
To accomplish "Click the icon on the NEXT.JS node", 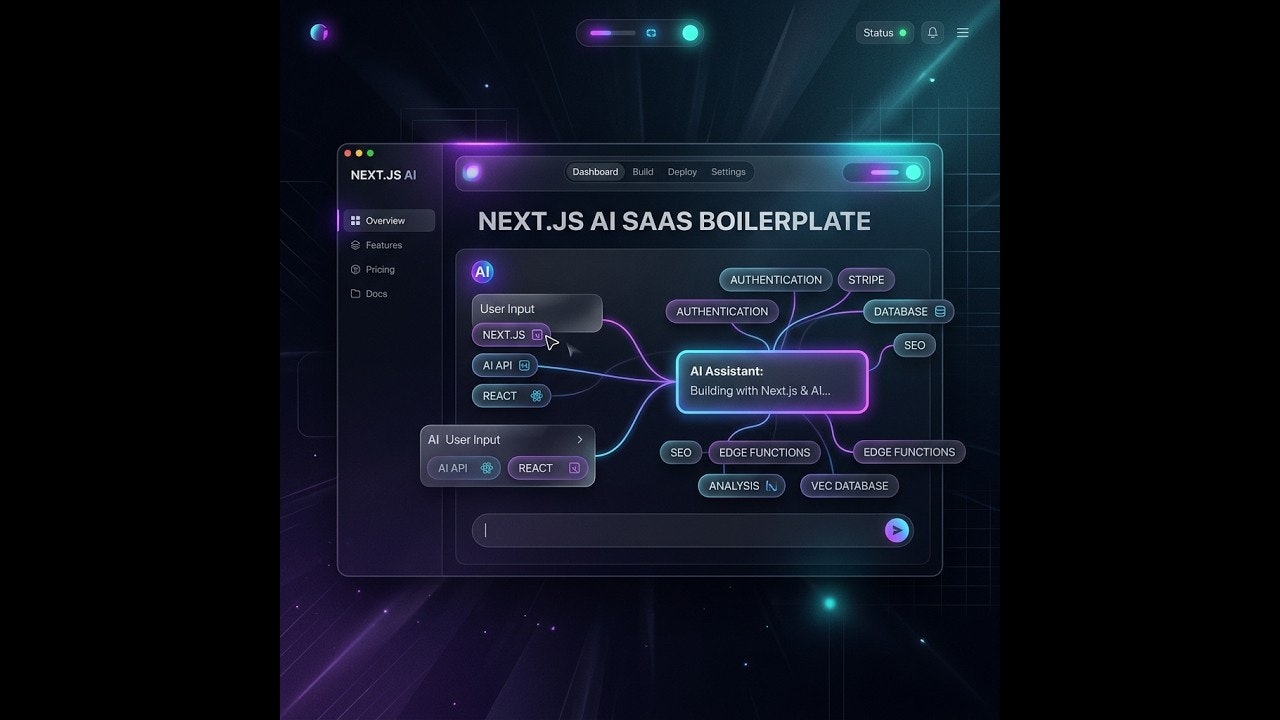I will tap(537, 335).
